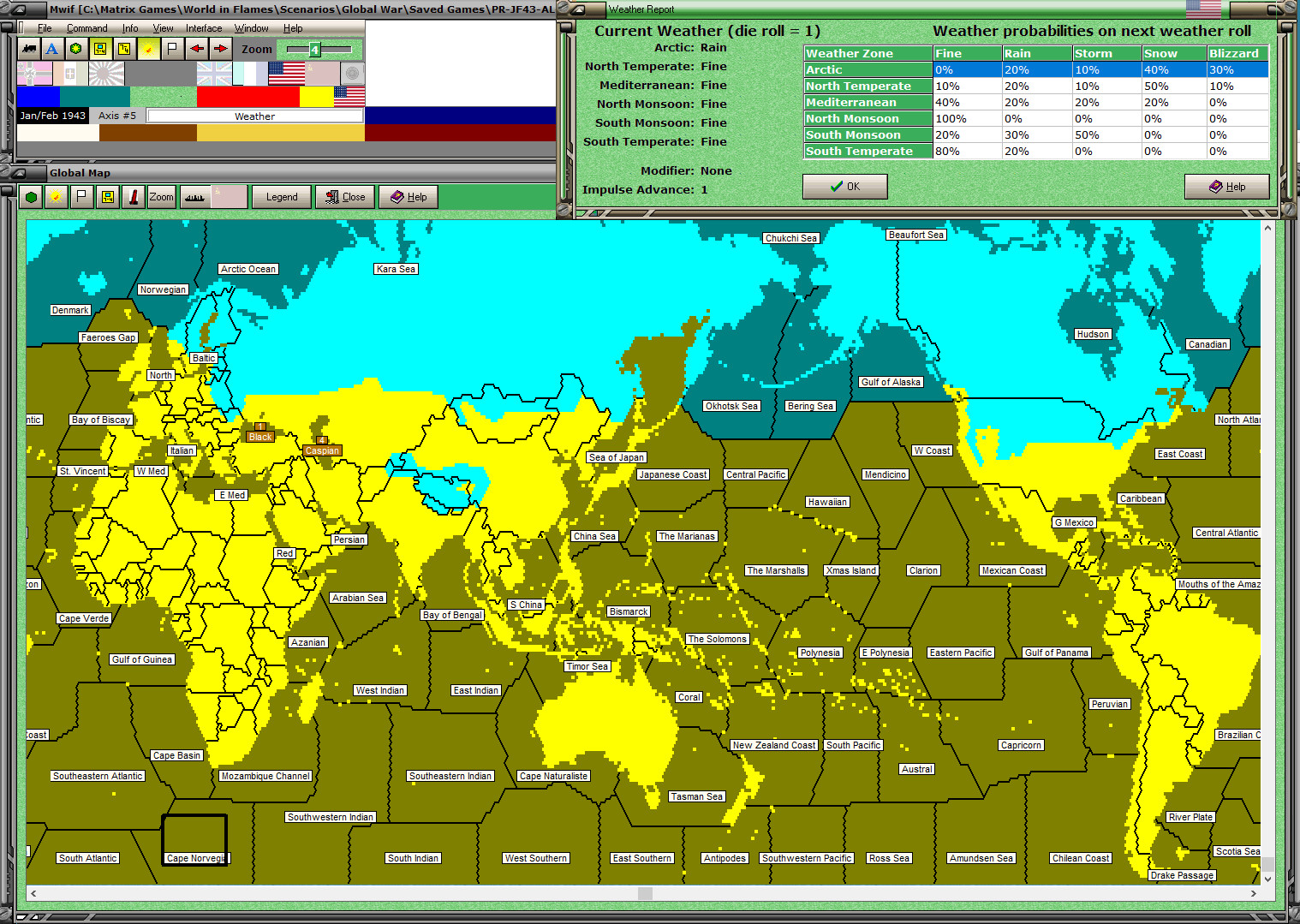Viewport: 1300px width, 924px height.
Task: Adjust the Zoom slider handle showing 4
Action: 314,50
